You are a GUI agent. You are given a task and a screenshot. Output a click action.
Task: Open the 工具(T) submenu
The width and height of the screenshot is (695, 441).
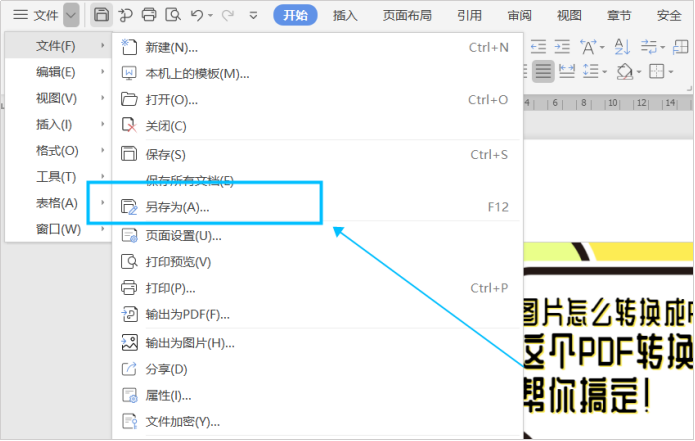click(58, 177)
